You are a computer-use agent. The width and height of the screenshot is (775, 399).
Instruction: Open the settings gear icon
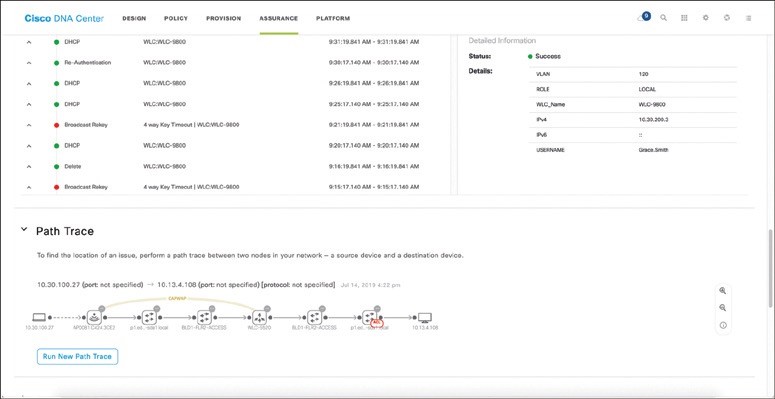tap(706, 18)
